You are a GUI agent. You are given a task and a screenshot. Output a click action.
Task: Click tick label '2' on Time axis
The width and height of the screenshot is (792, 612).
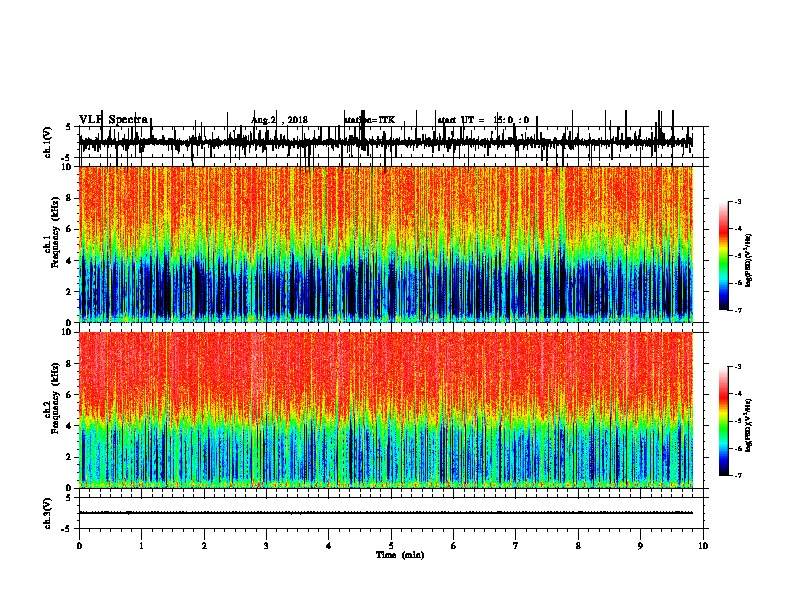[204, 546]
